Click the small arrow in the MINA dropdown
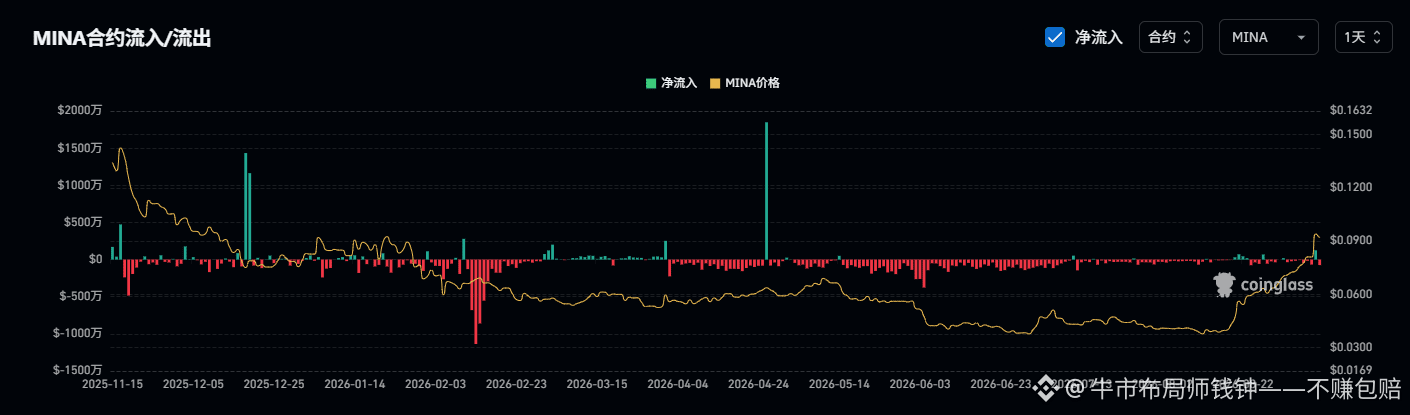Screen dimensions: 1410x415 1301,37
